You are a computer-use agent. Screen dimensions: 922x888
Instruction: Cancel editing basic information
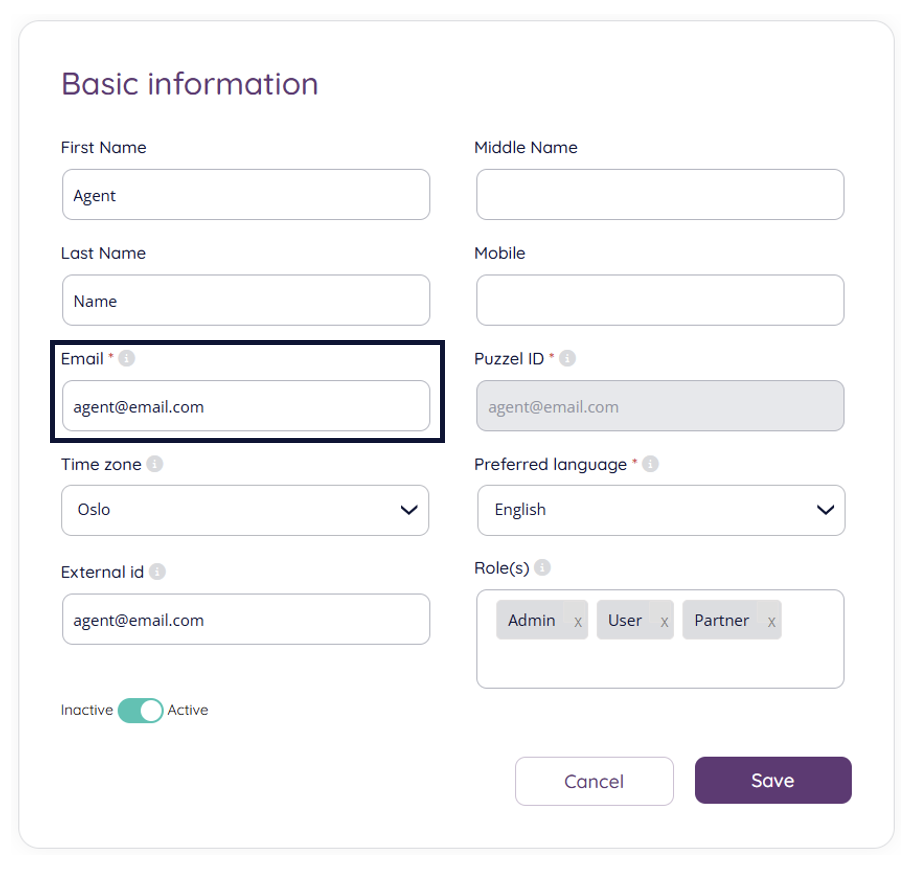point(594,781)
